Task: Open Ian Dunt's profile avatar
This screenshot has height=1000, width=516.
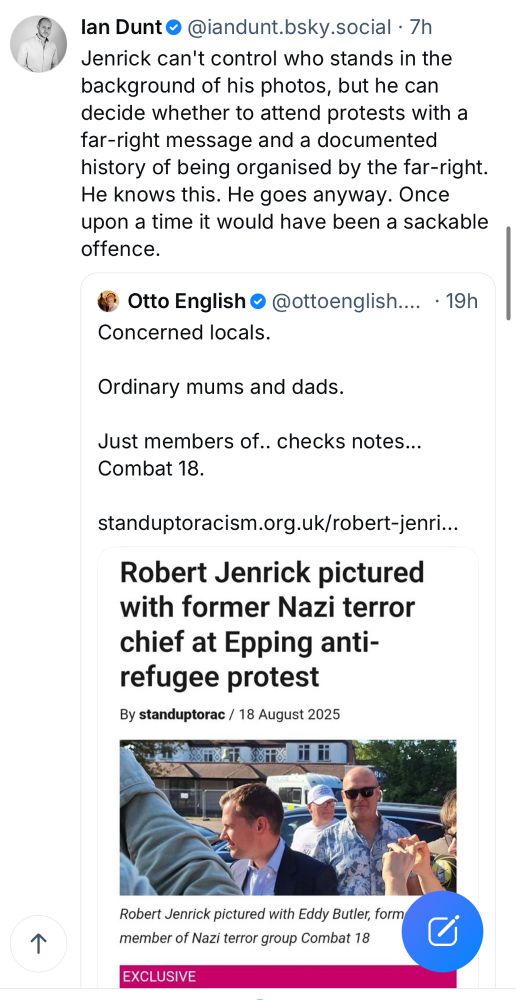Action: (38, 44)
